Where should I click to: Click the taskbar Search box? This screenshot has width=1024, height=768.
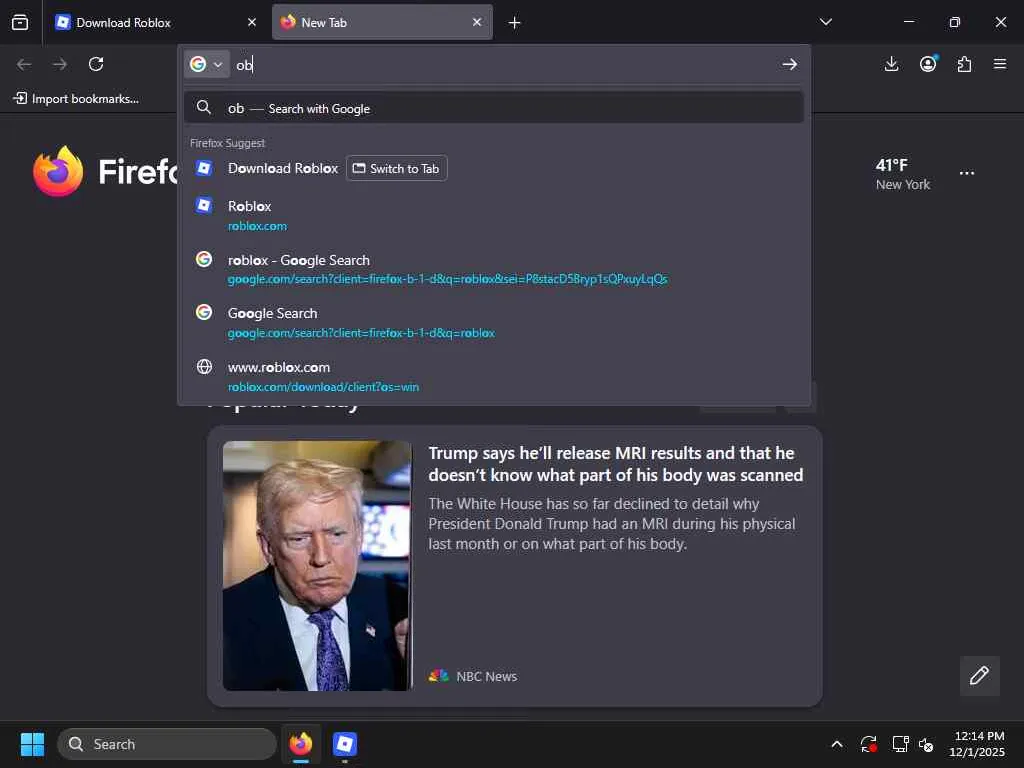point(167,744)
